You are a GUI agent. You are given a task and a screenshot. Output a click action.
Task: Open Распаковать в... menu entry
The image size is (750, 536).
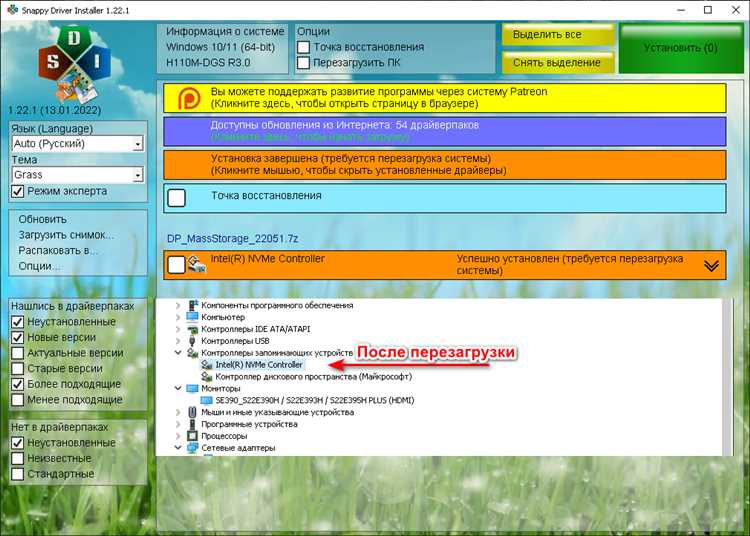click(58, 251)
